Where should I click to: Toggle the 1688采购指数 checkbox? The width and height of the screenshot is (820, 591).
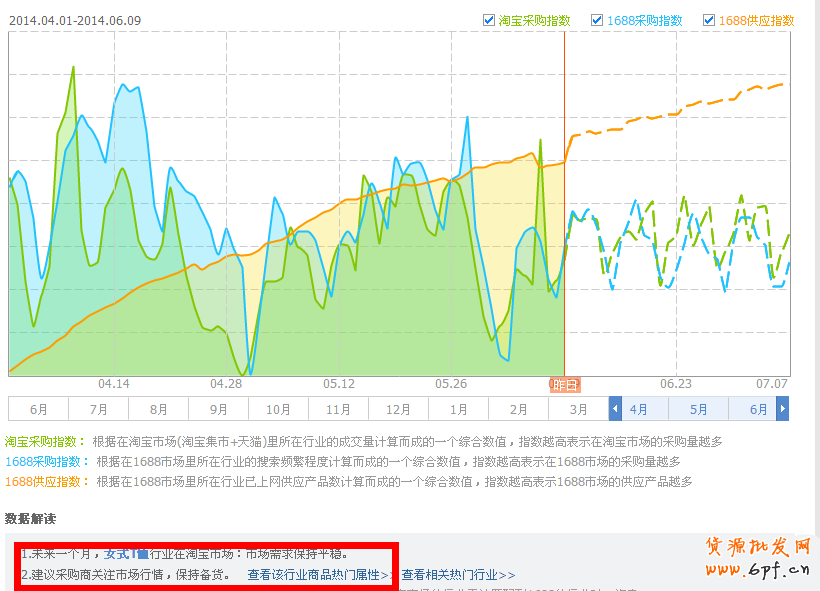[x=597, y=20]
